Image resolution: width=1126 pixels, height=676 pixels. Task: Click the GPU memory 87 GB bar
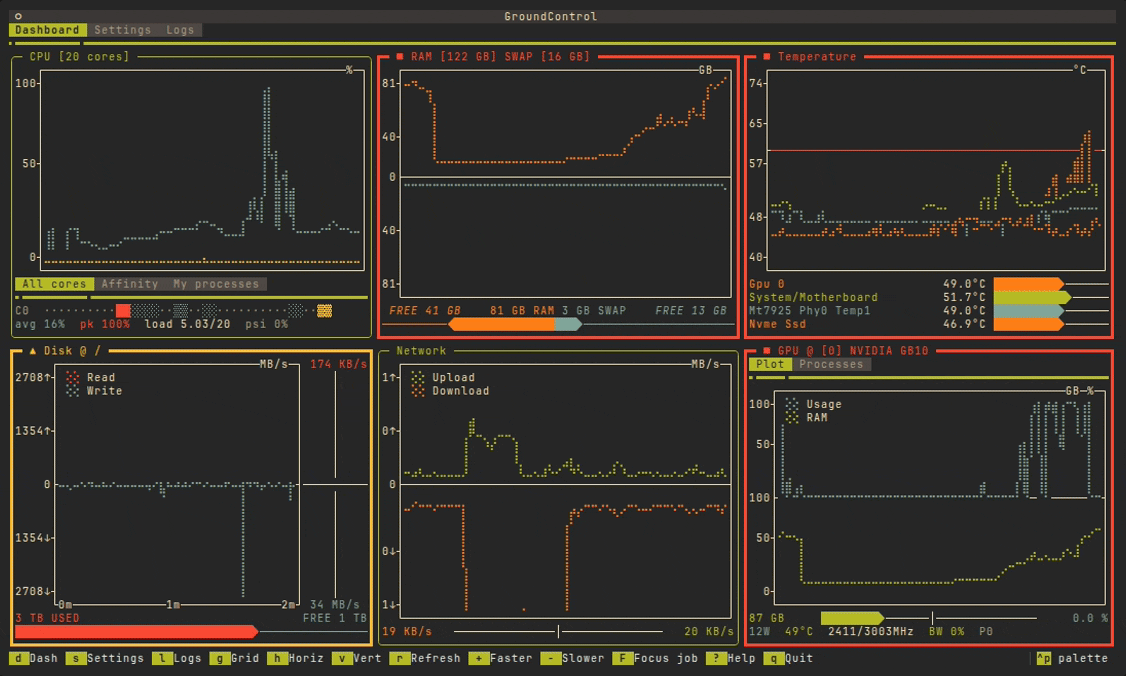point(852,618)
